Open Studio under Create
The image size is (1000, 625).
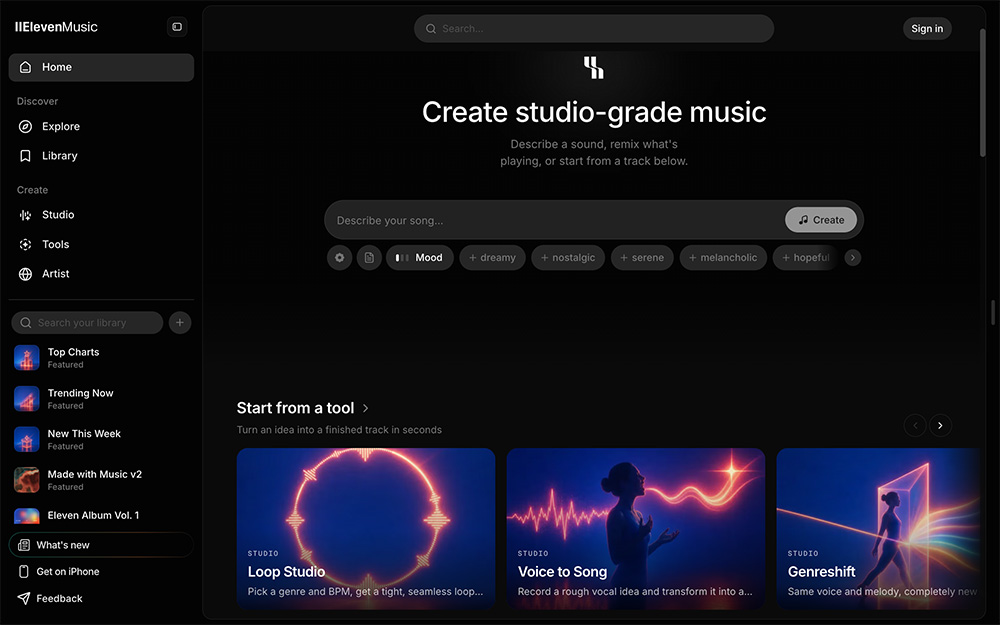[x=101, y=215]
